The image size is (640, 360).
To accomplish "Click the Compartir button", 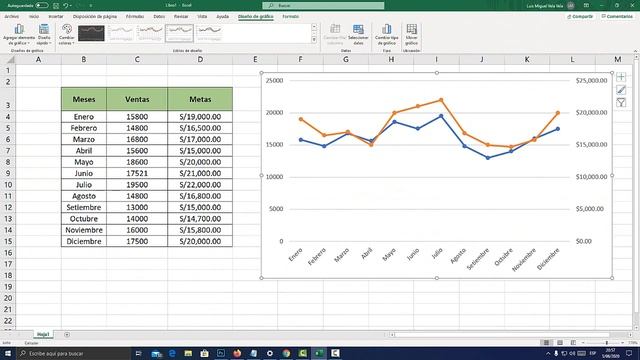I will [580, 17].
